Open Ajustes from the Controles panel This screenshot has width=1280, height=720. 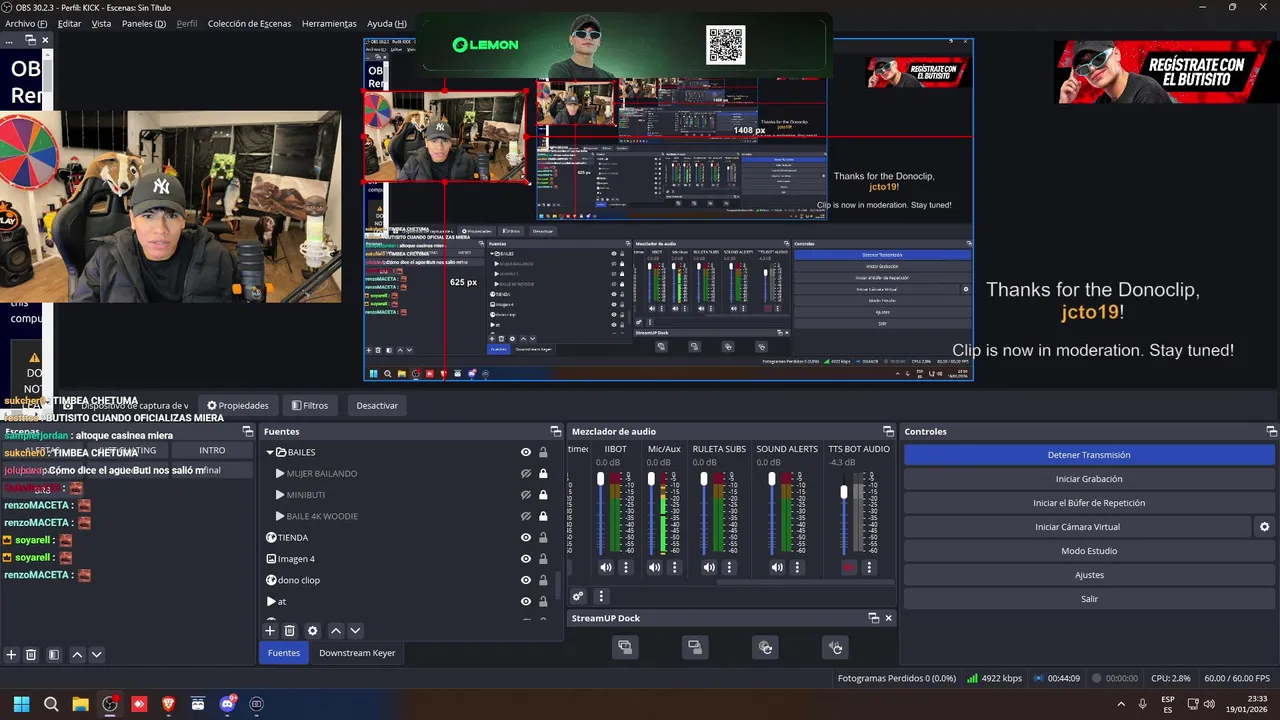1089,575
